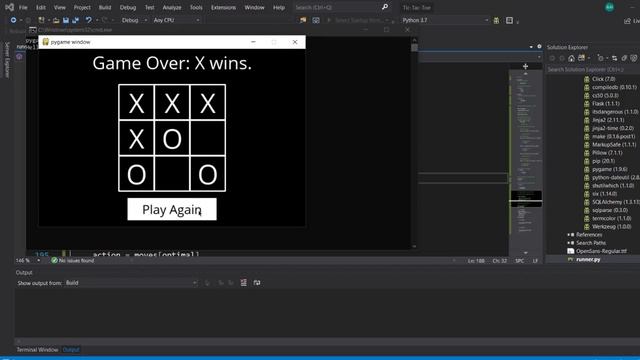Click the Save All toolbar icon
Viewport: 640px width, 360px height.
(x=76, y=20)
